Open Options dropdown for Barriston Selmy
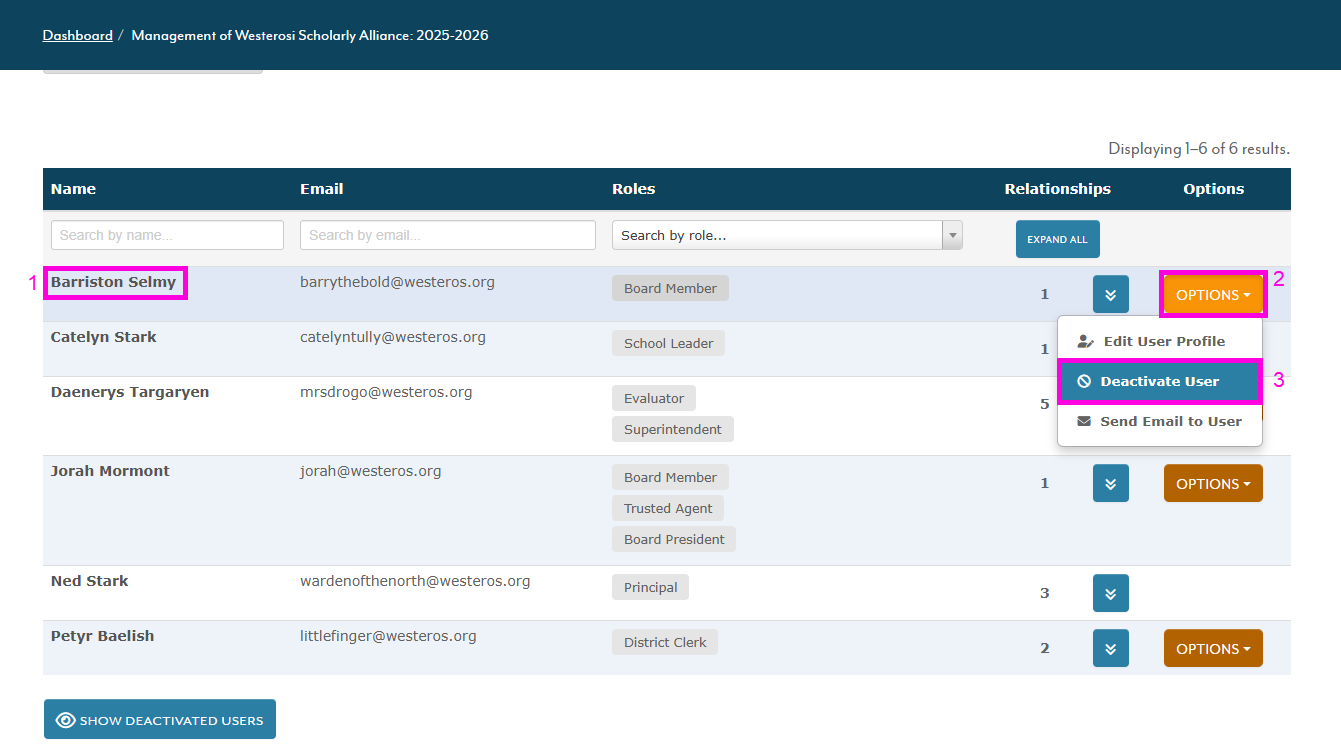 [1213, 295]
